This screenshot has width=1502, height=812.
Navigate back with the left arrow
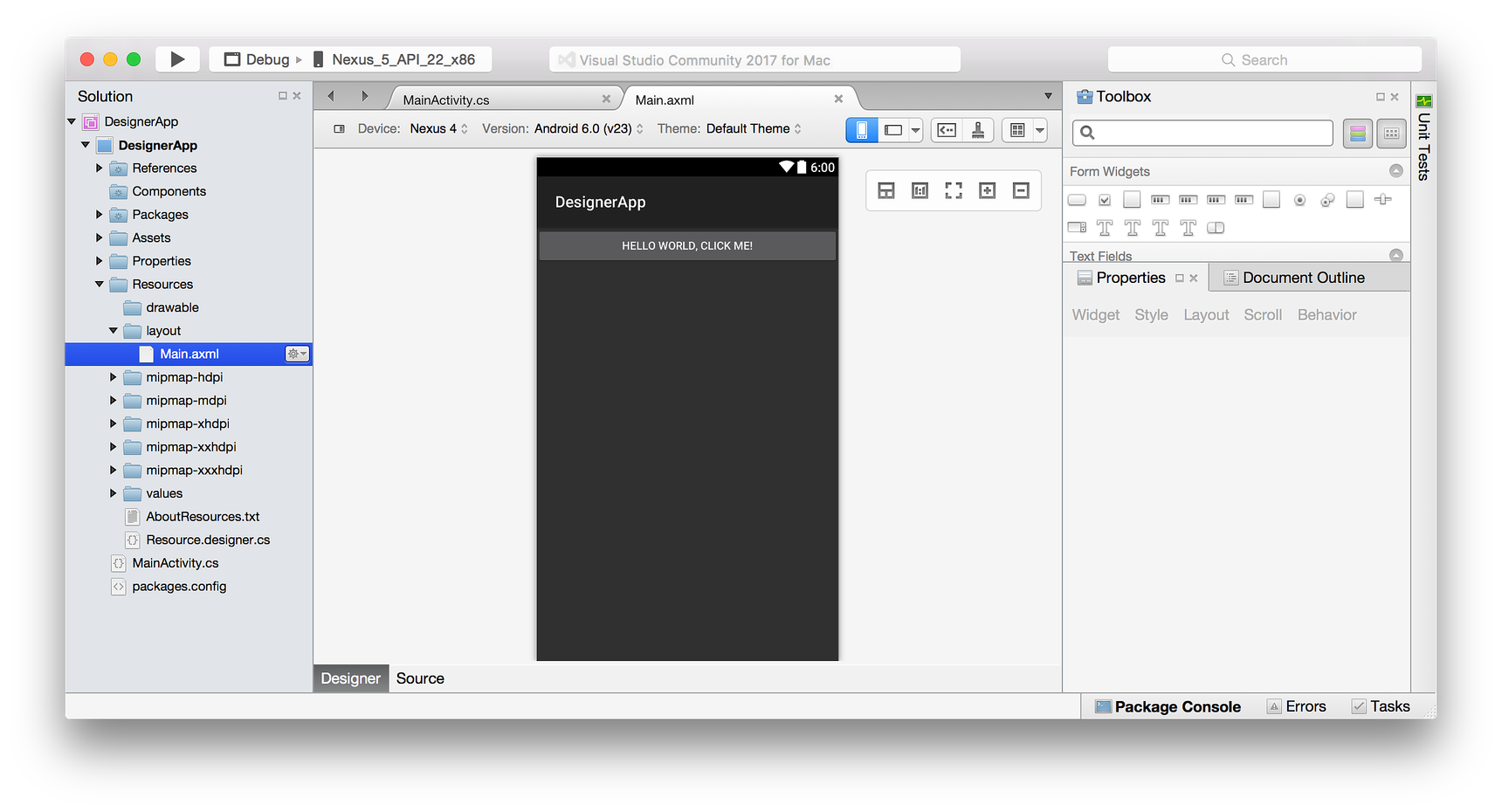point(331,96)
